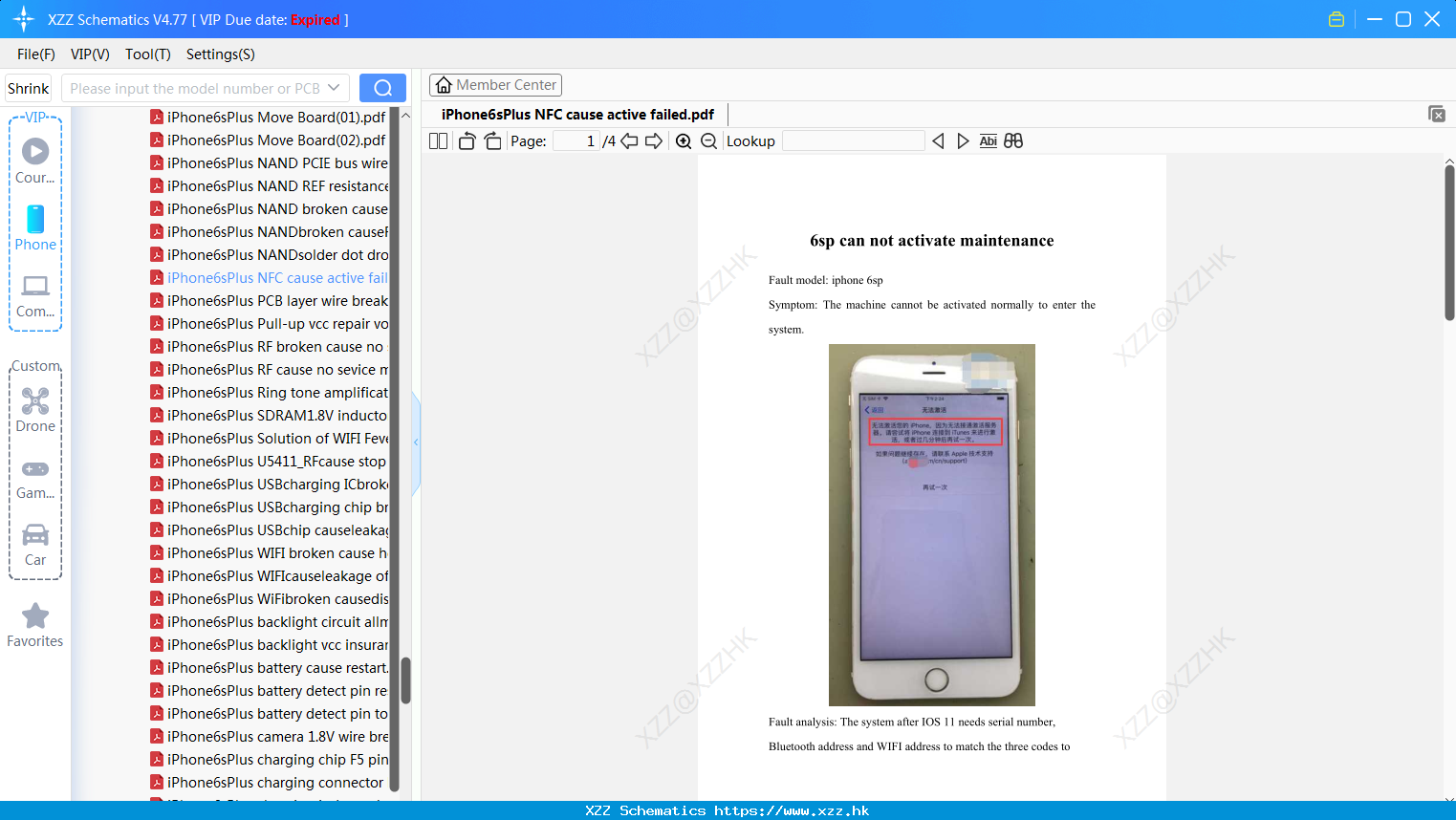Open Drone category in sidebar
1456x820 pixels.
coord(35,410)
